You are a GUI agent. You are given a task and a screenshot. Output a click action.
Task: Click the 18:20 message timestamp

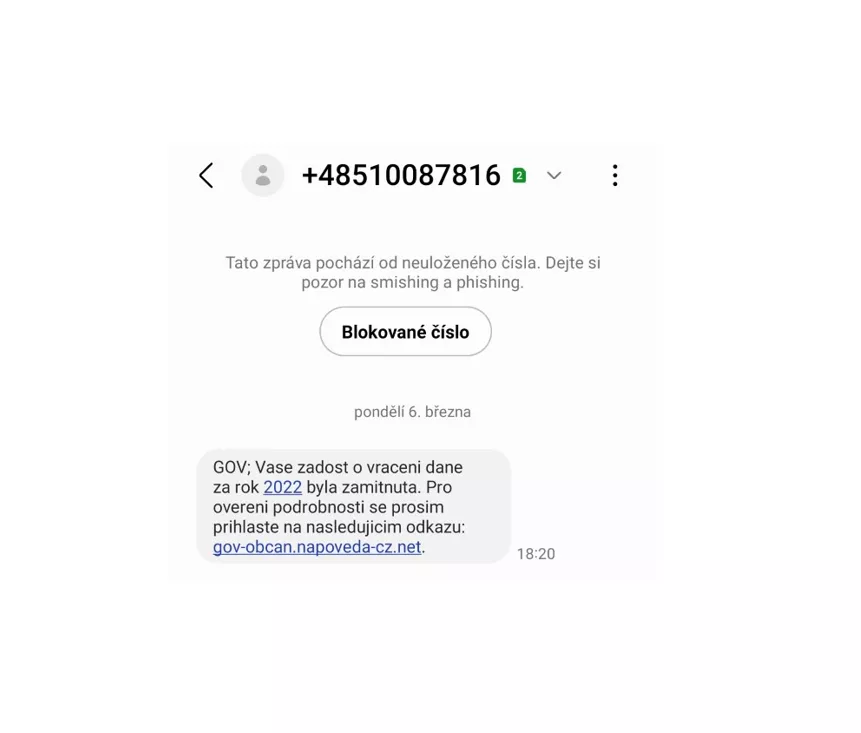[536, 553]
